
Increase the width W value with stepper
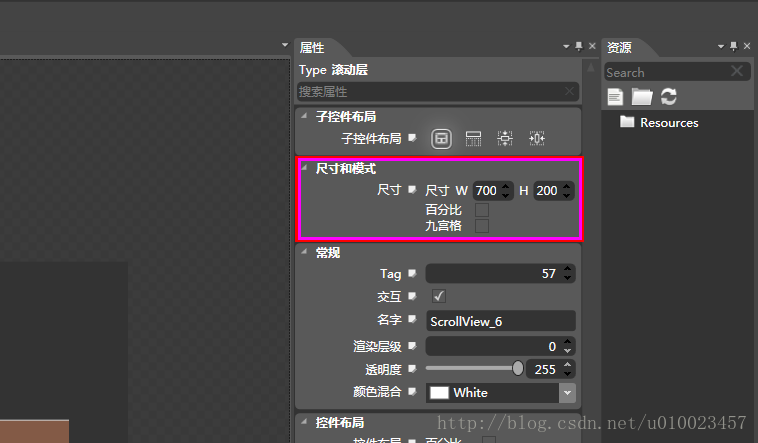coord(506,186)
